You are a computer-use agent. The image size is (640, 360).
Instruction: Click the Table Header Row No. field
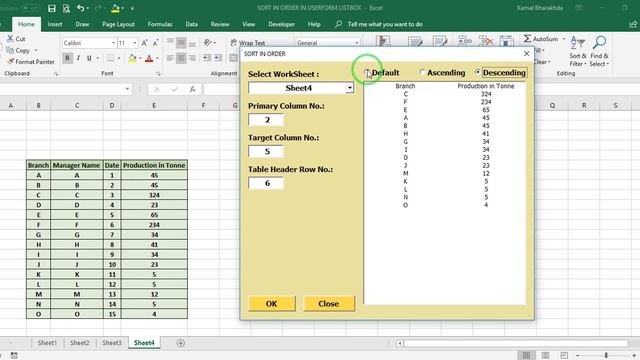[x=266, y=183]
